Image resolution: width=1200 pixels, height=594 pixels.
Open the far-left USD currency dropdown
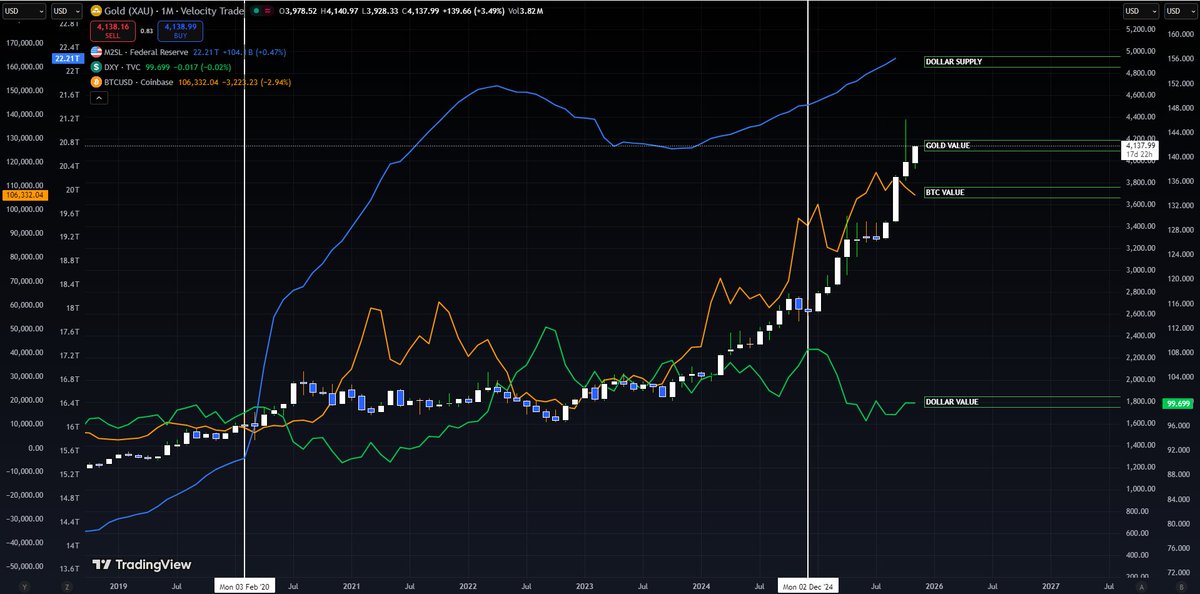click(22, 10)
